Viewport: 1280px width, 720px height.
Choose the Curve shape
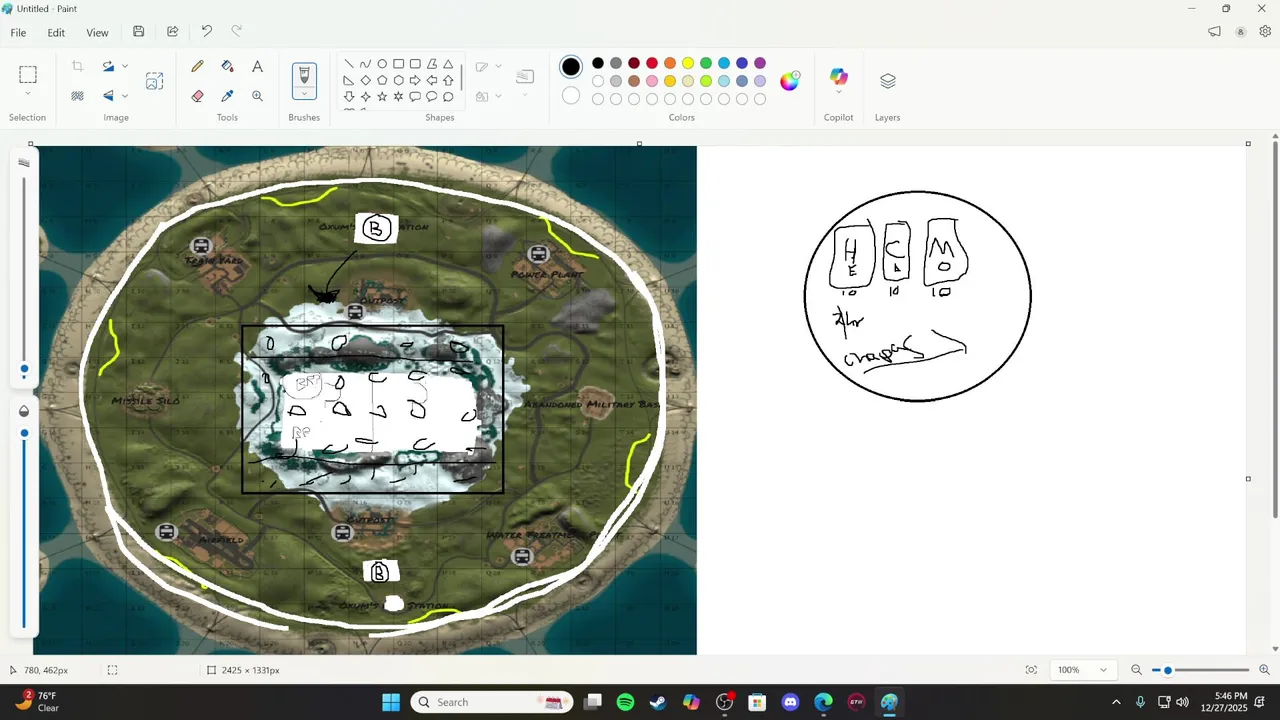click(365, 64)
